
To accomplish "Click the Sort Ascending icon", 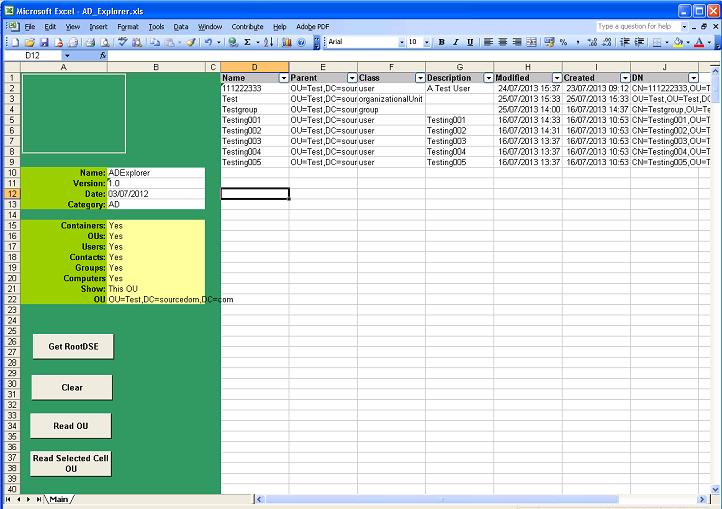I will (270, 43).
